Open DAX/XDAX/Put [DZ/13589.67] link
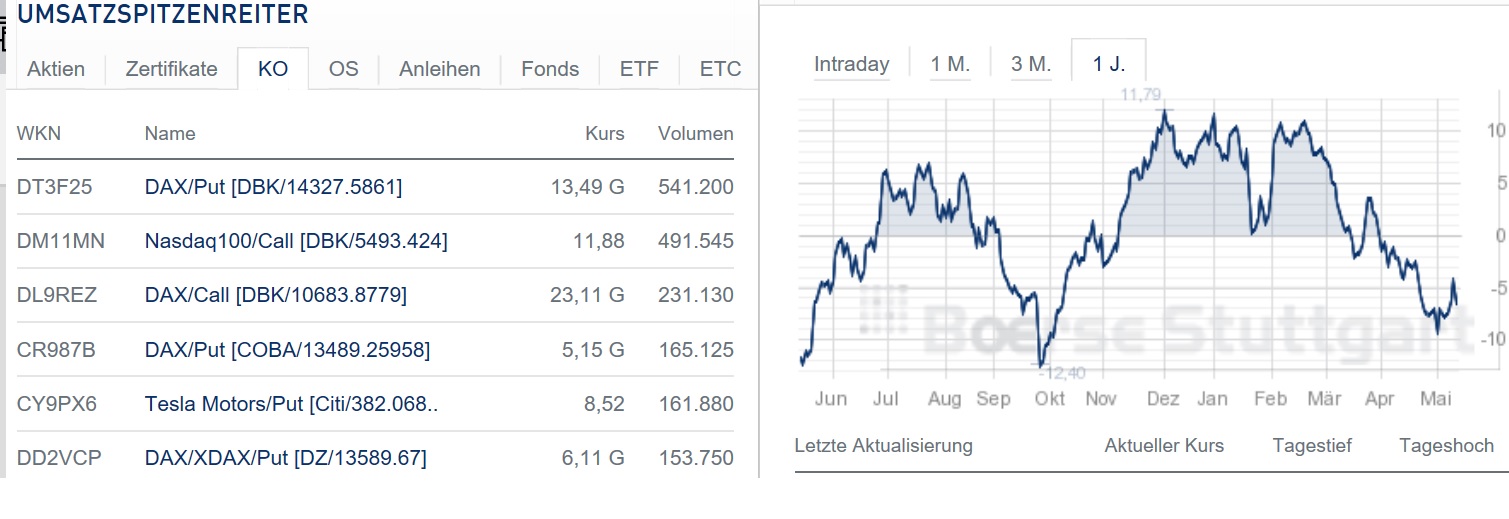The height and width of the screenshot is (519, 1509). click(x=285, y=458)
